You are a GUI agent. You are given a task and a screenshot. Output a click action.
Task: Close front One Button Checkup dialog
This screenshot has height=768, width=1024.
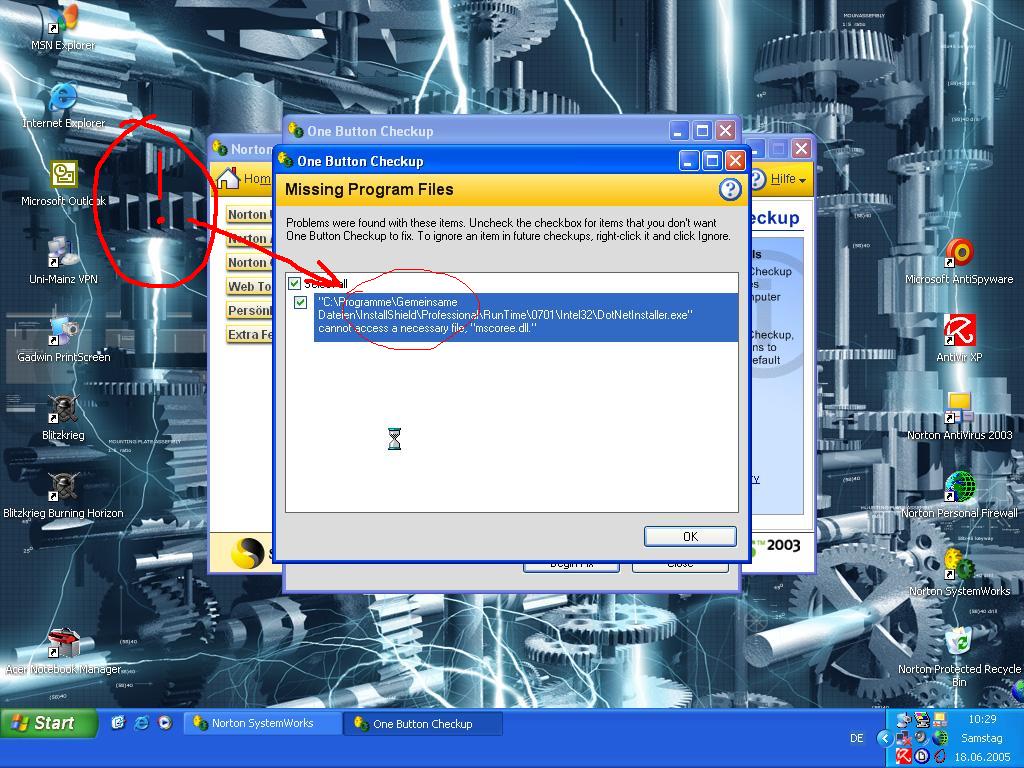tap(735, 161)
